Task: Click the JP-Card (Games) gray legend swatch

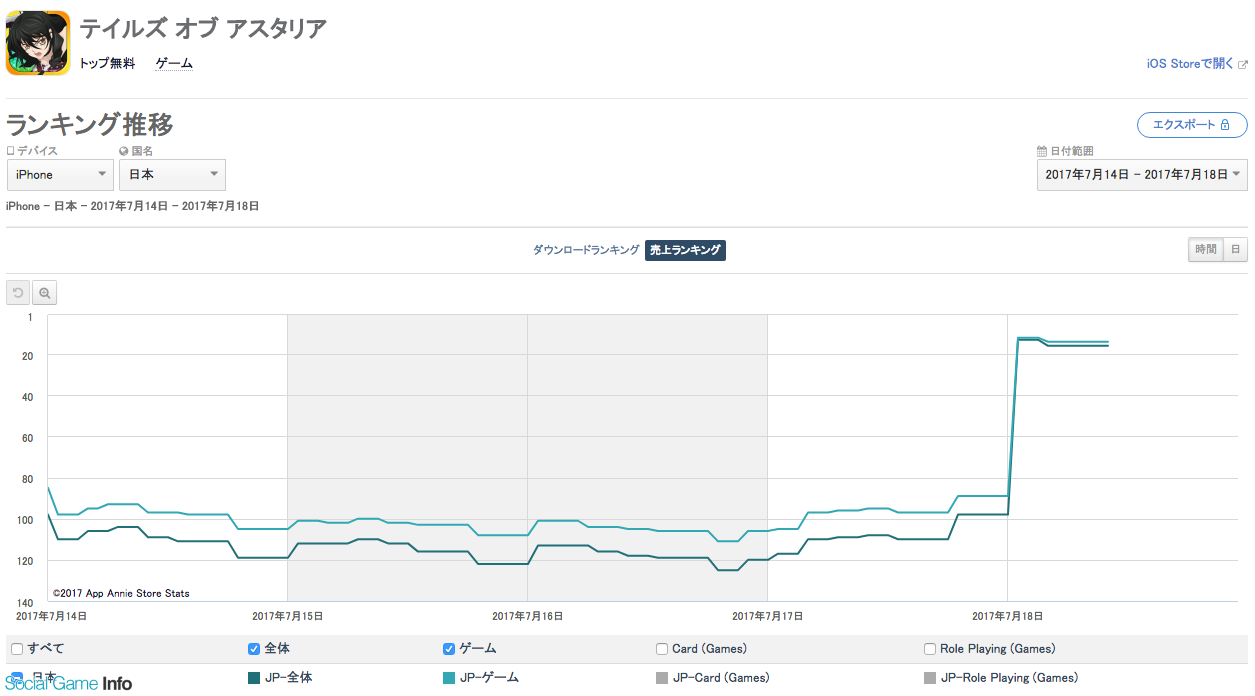Action: coord(662,678)
